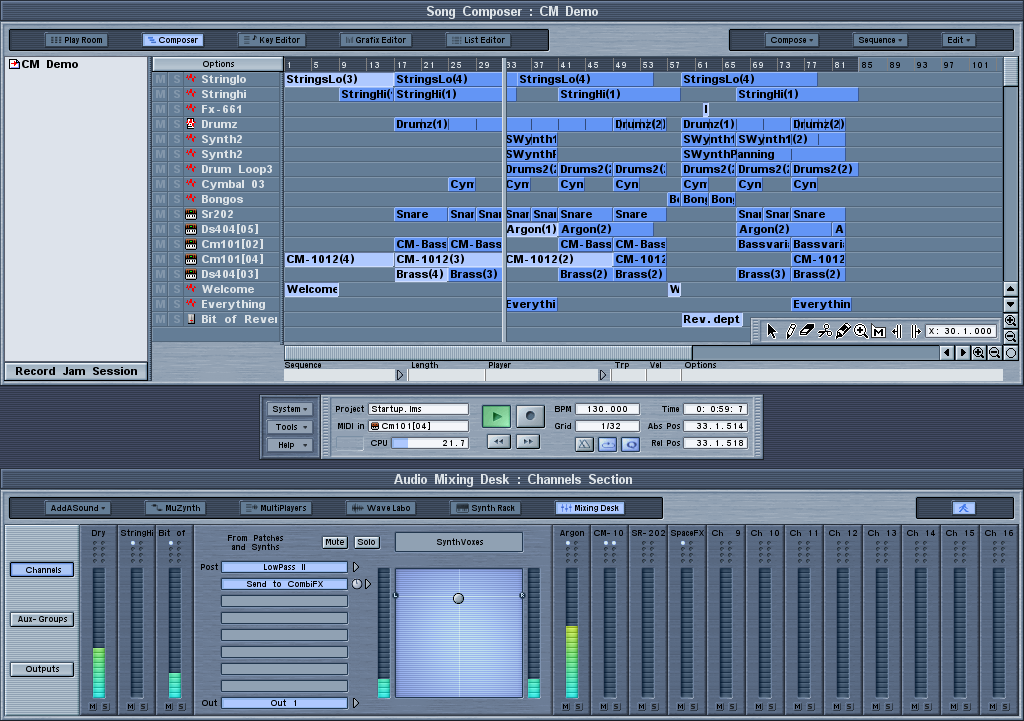Open the MuZynth tab
Image resolution: width=1024 pixels, height=721 pixels.
pyautogui.click(x=175, y=508)
